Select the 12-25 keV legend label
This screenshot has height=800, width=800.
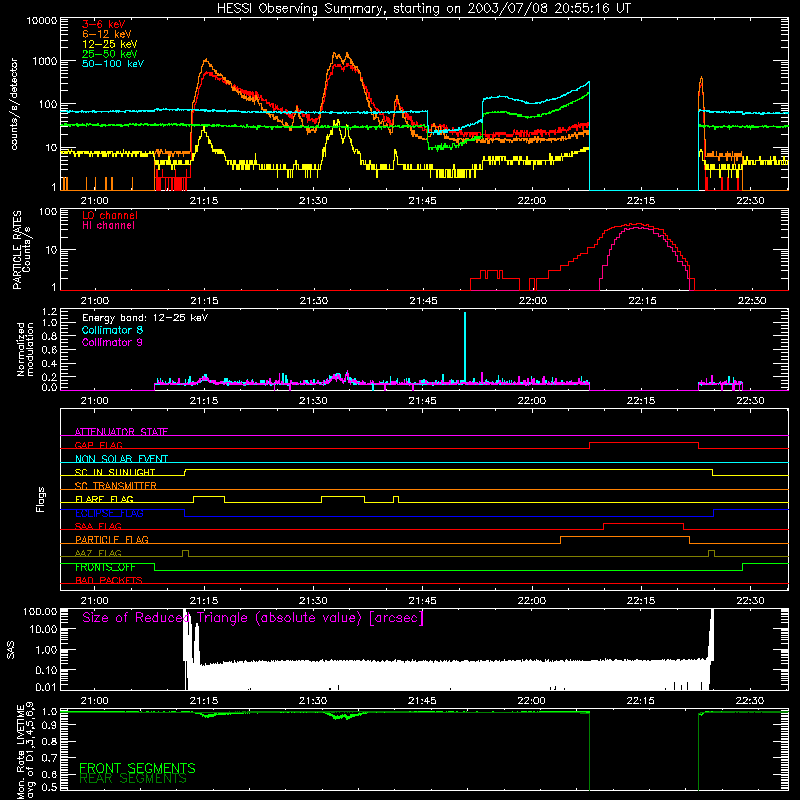[110, 44]
